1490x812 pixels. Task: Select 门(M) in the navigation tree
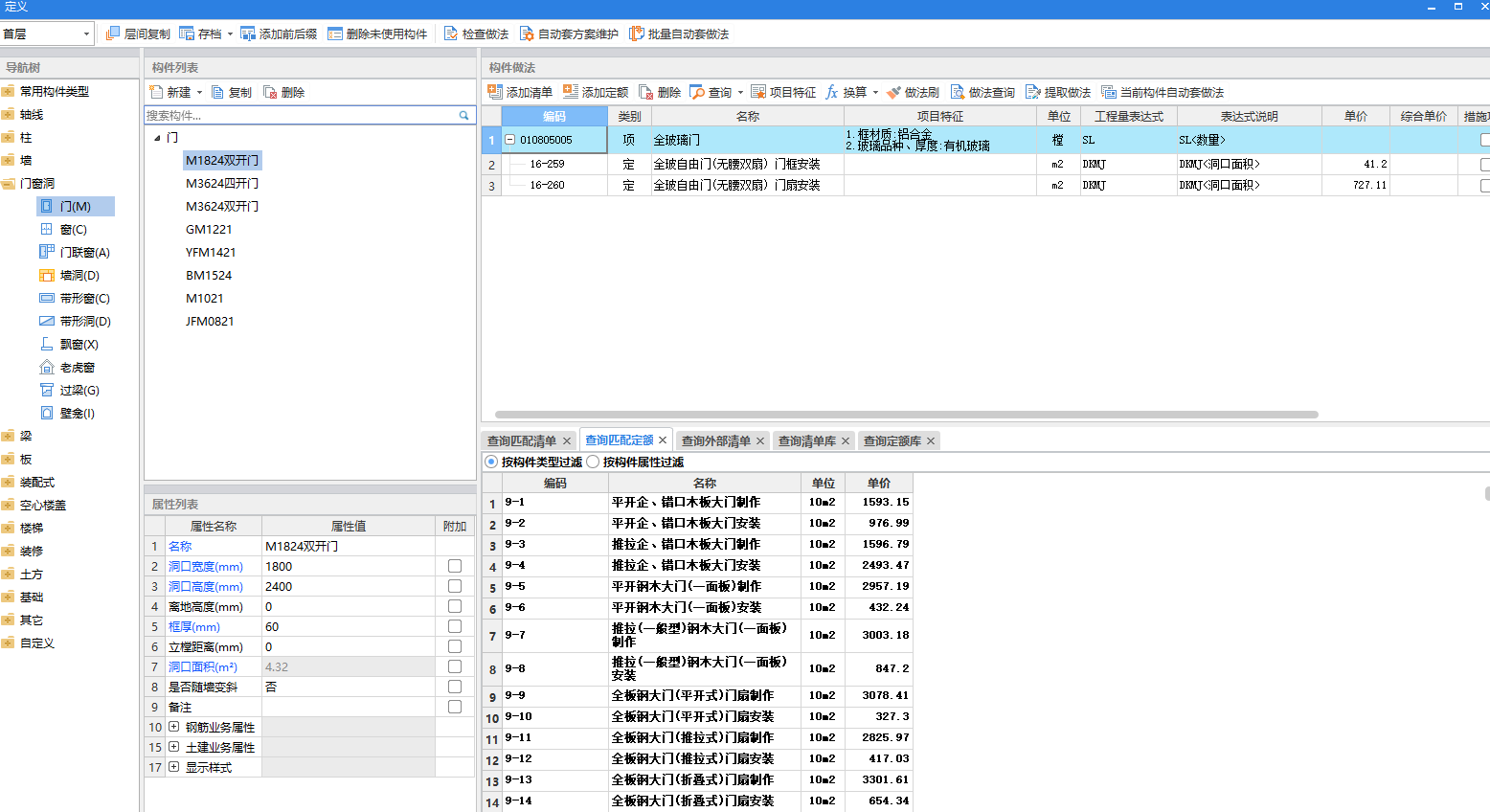[76, 206]
